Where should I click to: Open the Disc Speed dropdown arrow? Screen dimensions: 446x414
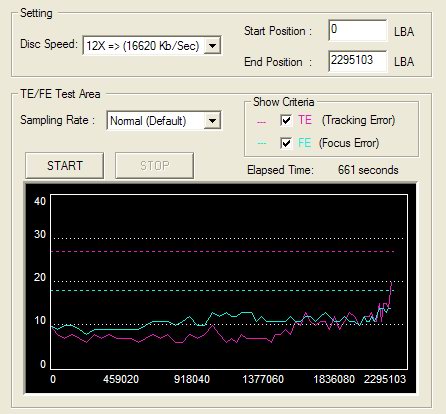[x=212, y=45]
